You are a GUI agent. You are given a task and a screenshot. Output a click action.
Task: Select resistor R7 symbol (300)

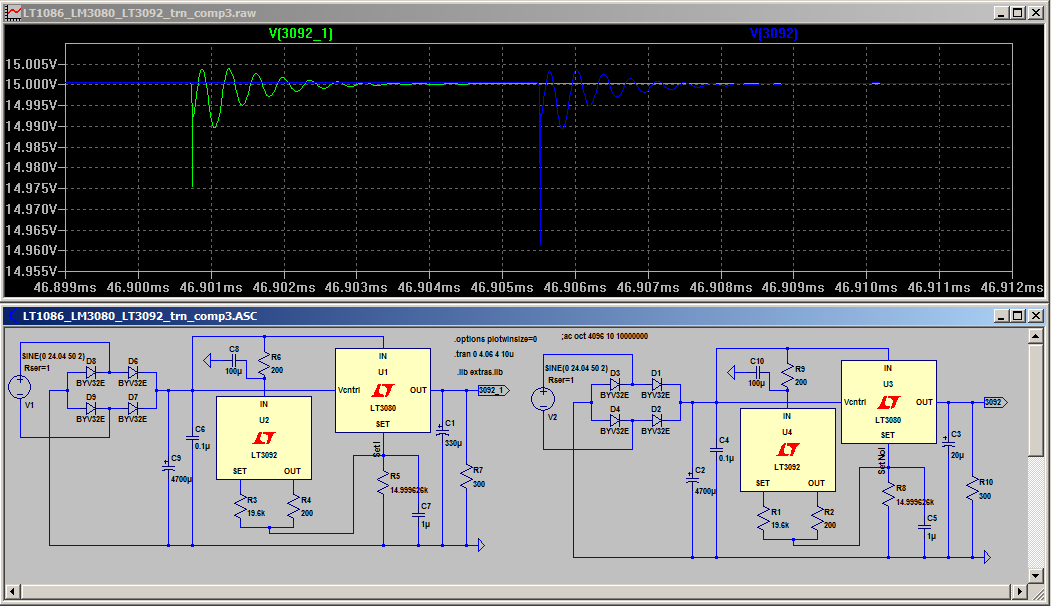click(467, 477)
